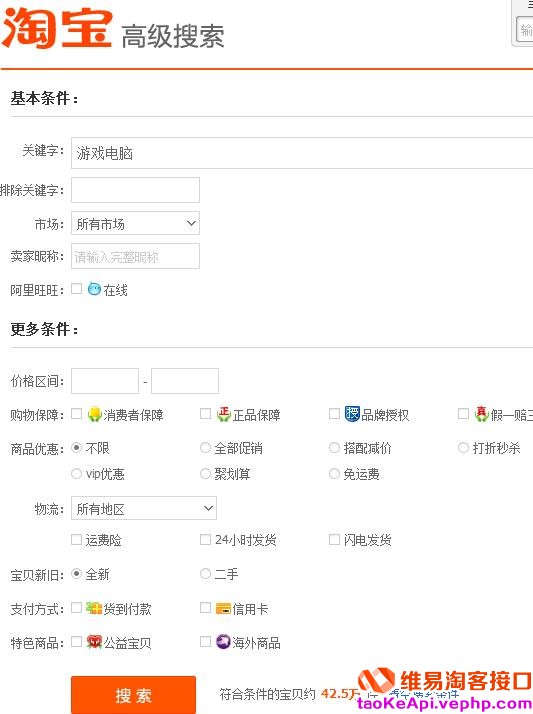Viewport: 533px width, 714px height.
Task: Click the credit card (信用卡) icon
Action: click(223, 608)
